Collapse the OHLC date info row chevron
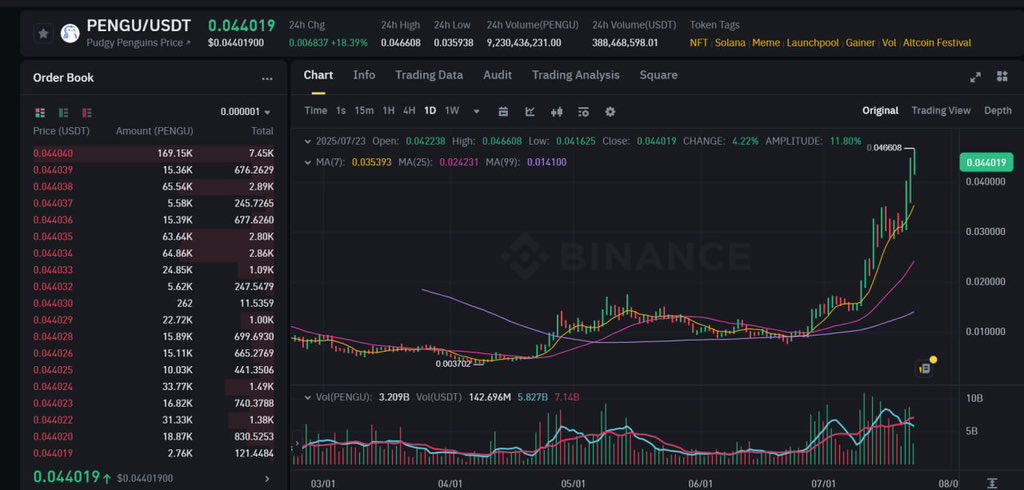 click(x=308, y=140)
